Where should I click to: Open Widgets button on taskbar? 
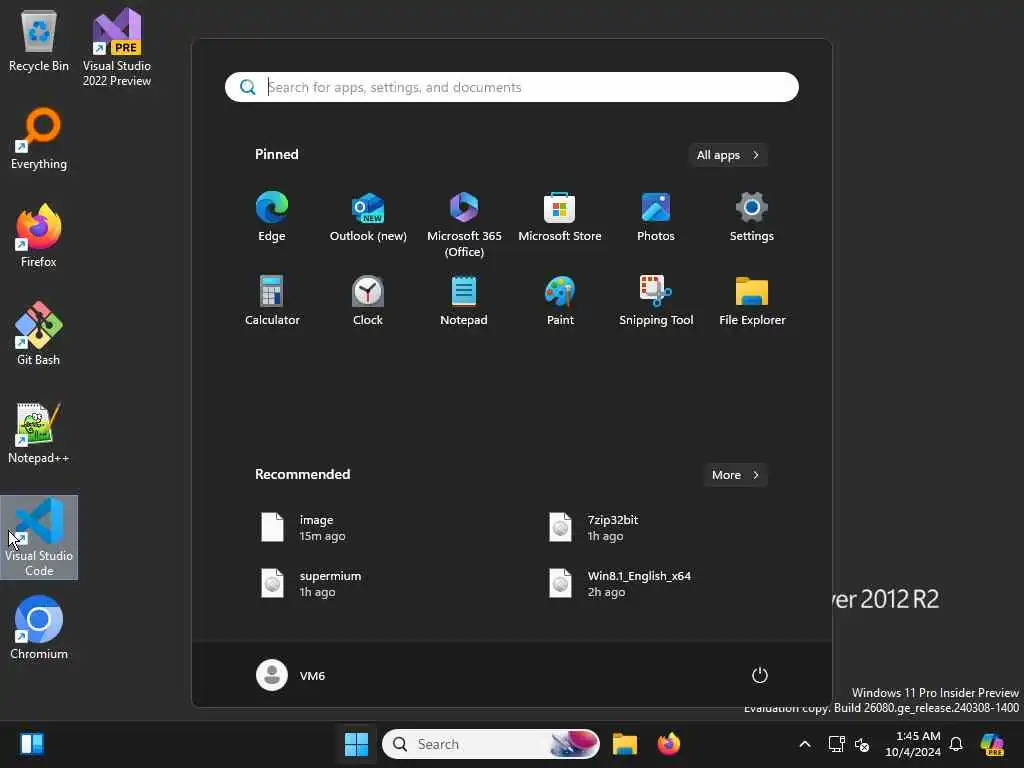click(32, 744)
